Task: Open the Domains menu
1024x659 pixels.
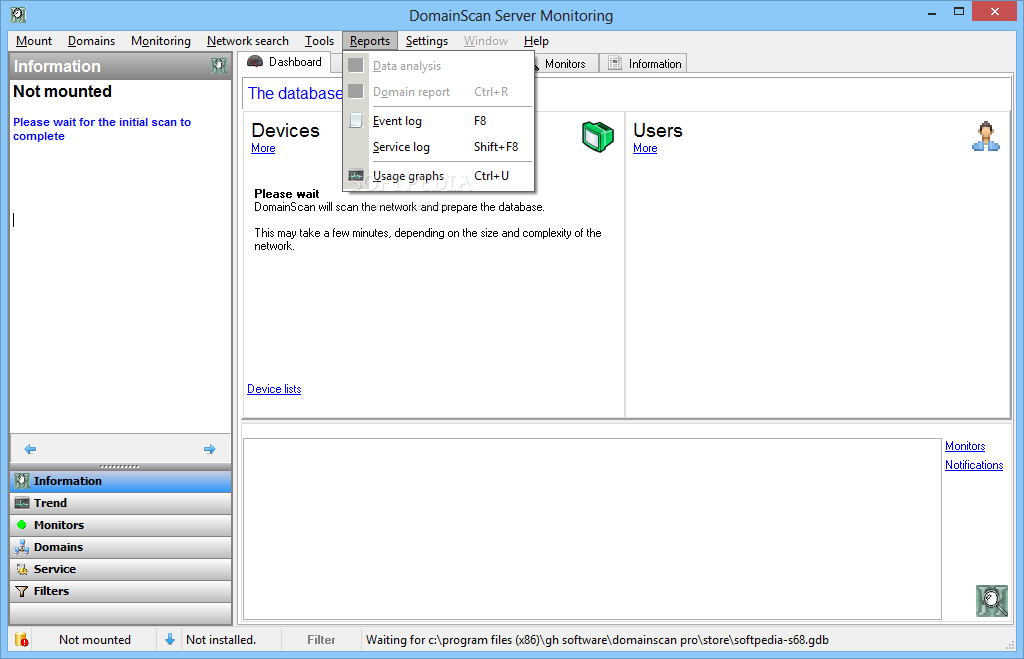Action: (x=91, y=40)
